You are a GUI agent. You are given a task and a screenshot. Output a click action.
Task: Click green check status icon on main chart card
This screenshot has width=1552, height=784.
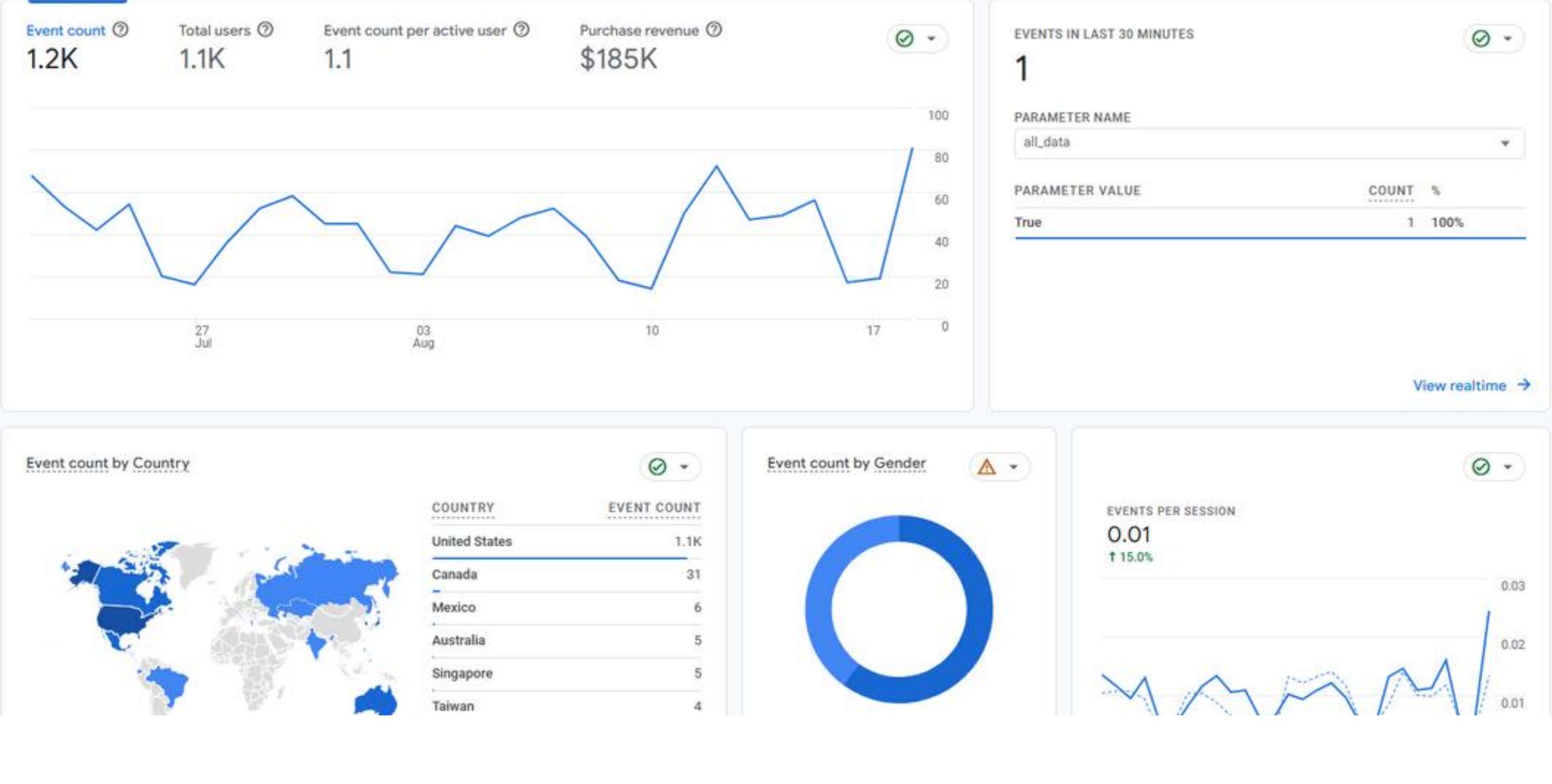(x=904, y=39)
